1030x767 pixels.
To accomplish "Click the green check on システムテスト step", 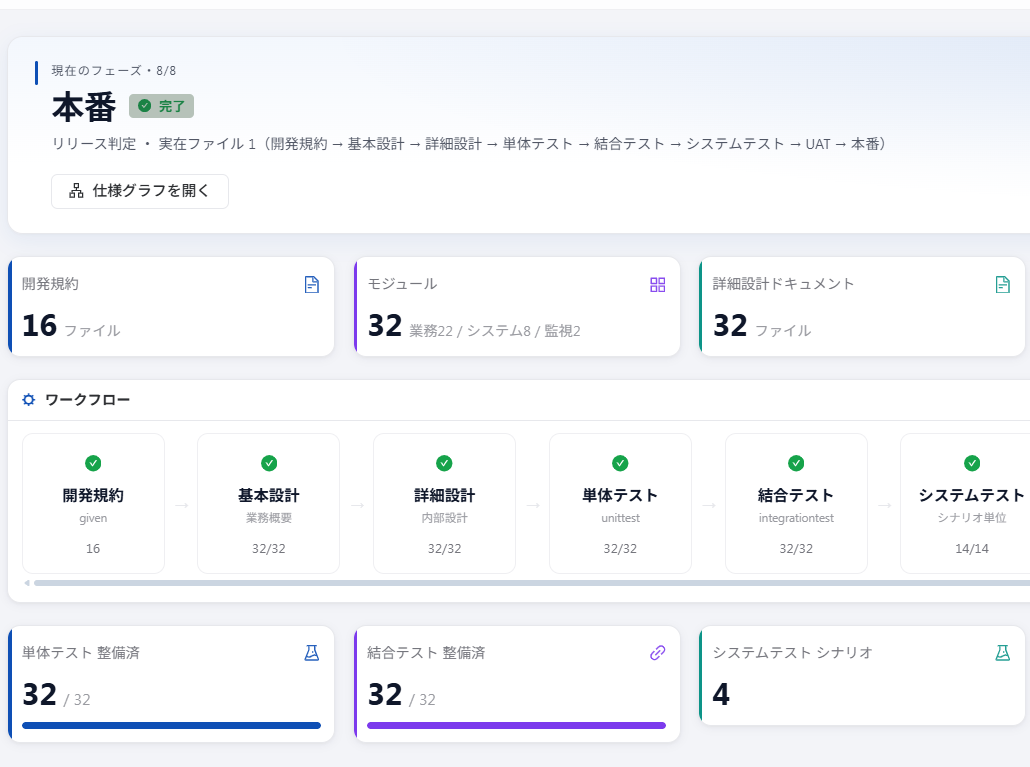I will click(x=972, y=463).
